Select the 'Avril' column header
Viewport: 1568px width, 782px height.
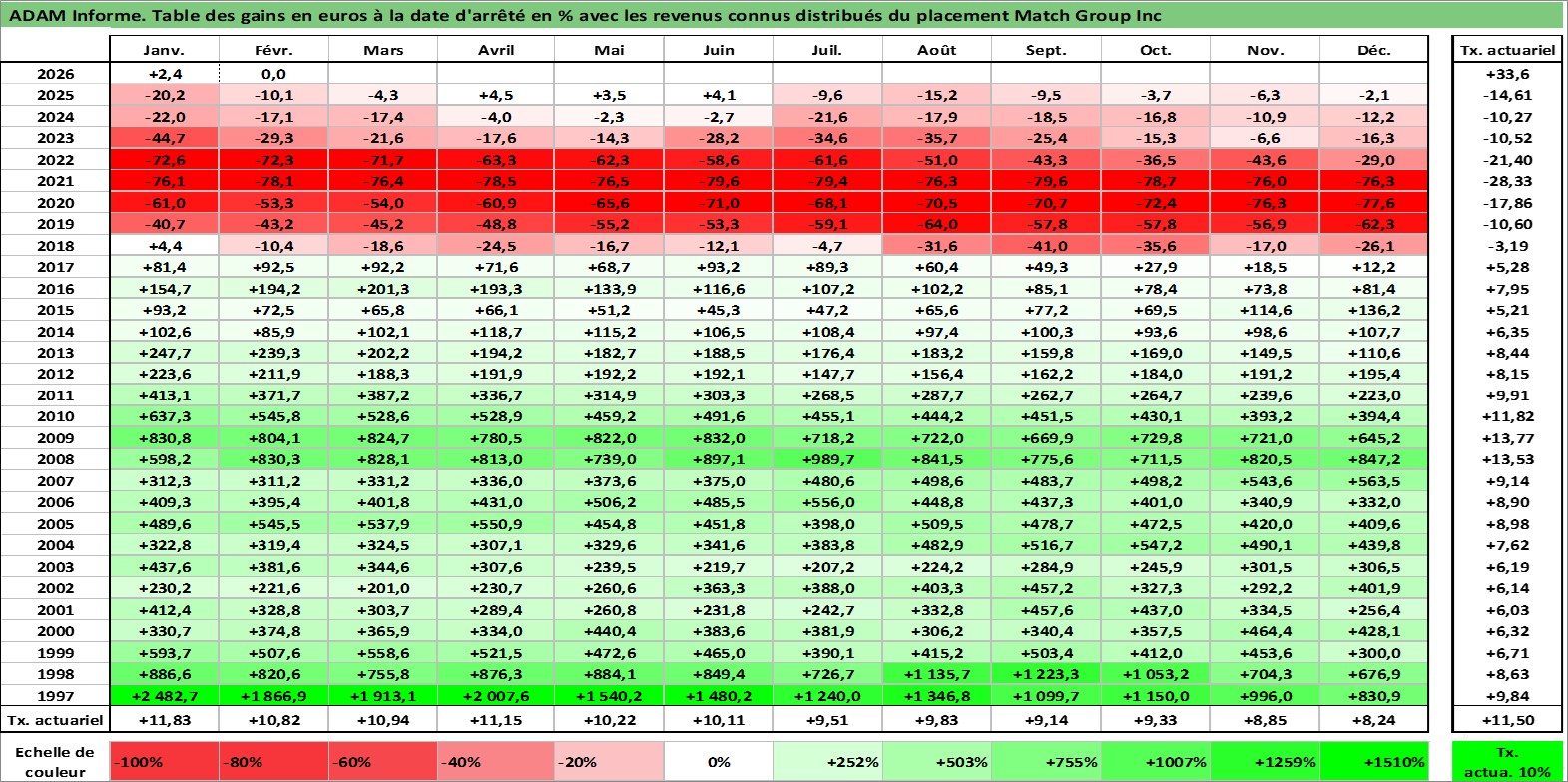click(x=496, y=50)
